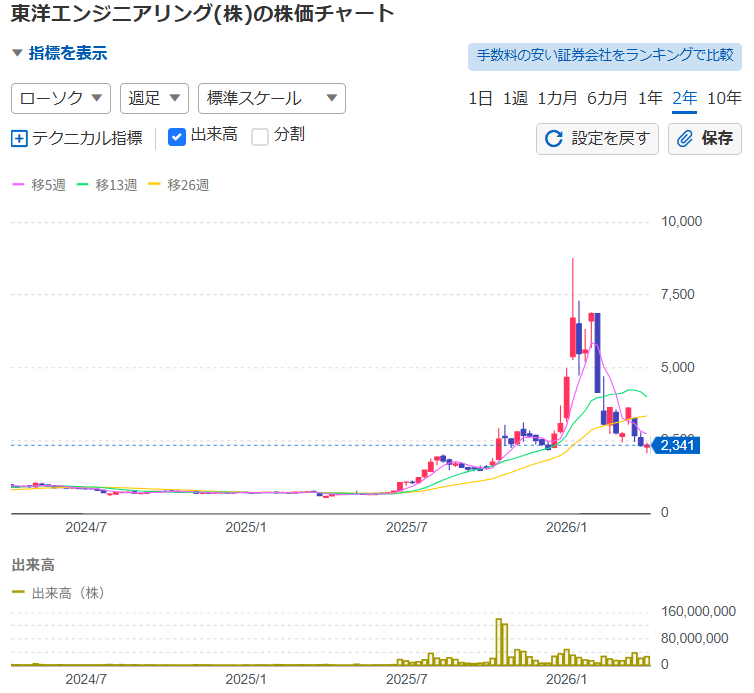Expand the 指標を表示 section

pyautogui.click(x=59, y=53)
